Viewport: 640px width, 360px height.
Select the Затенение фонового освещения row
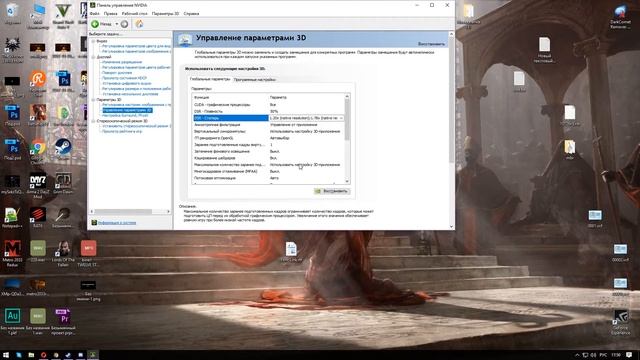point(269,151)
